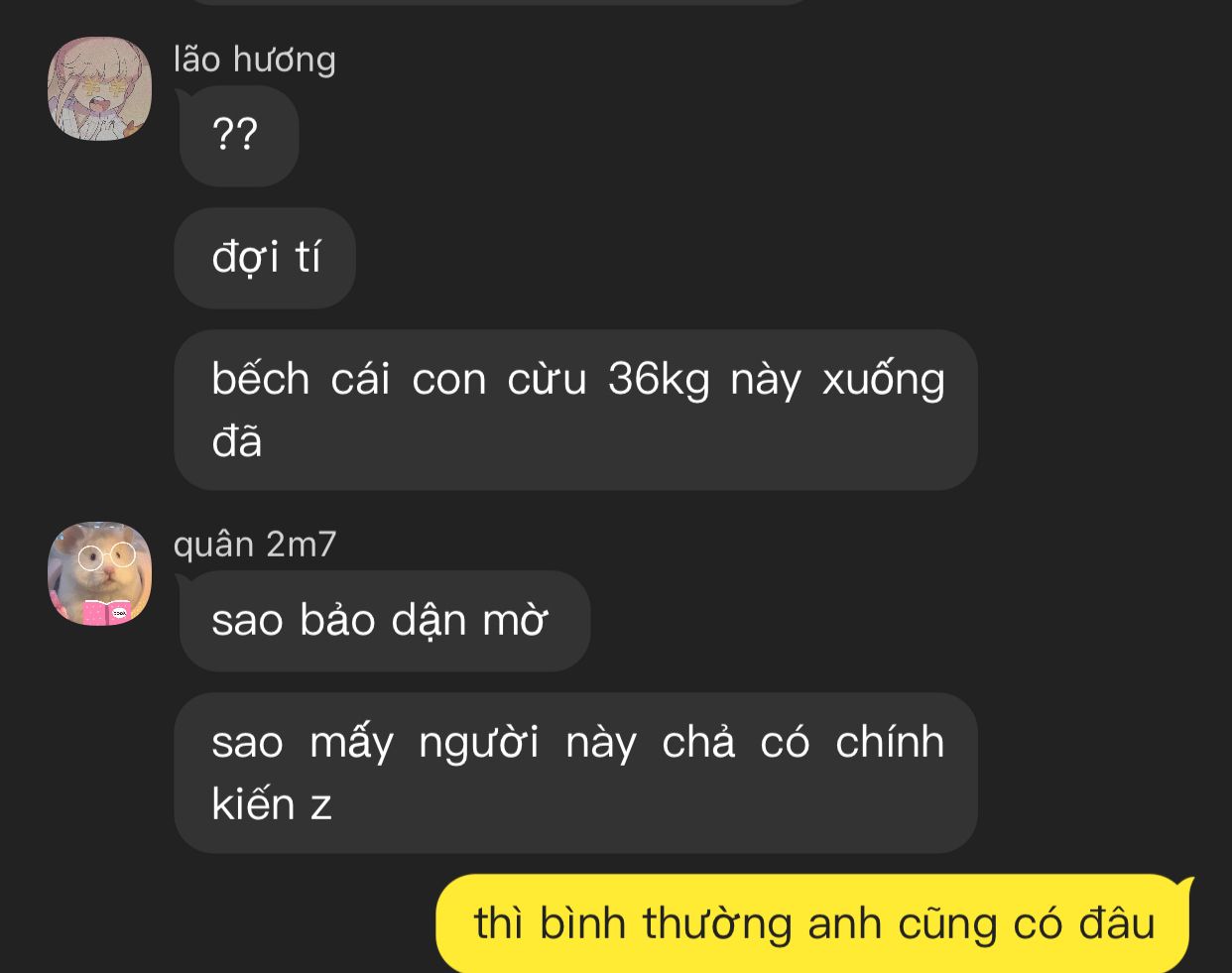This screenshot has width=1232, height=973.
Task: Tap the partially visible bubble at top edge
Action: click(x=496, y=3)
